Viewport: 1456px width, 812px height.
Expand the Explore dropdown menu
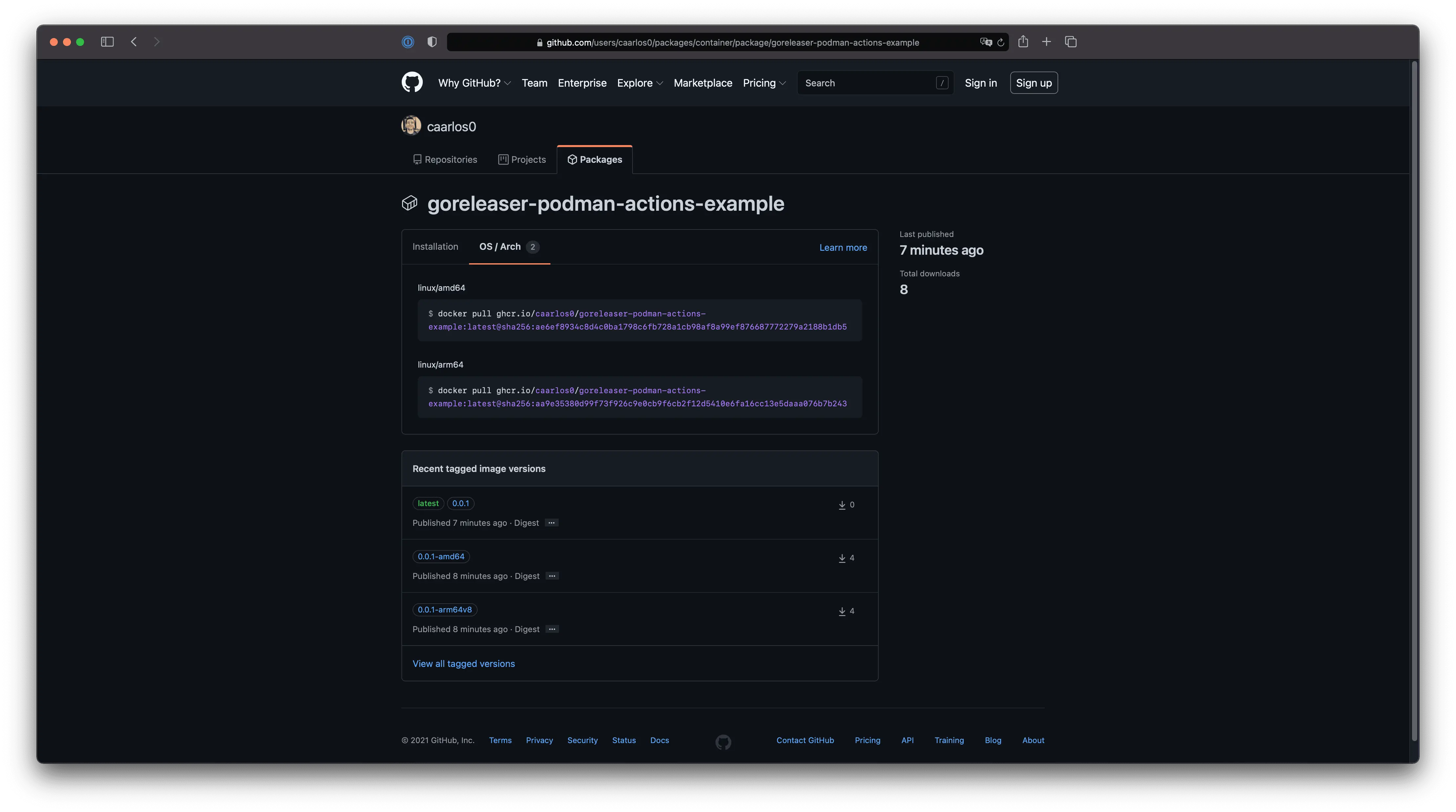coord(640,83)
